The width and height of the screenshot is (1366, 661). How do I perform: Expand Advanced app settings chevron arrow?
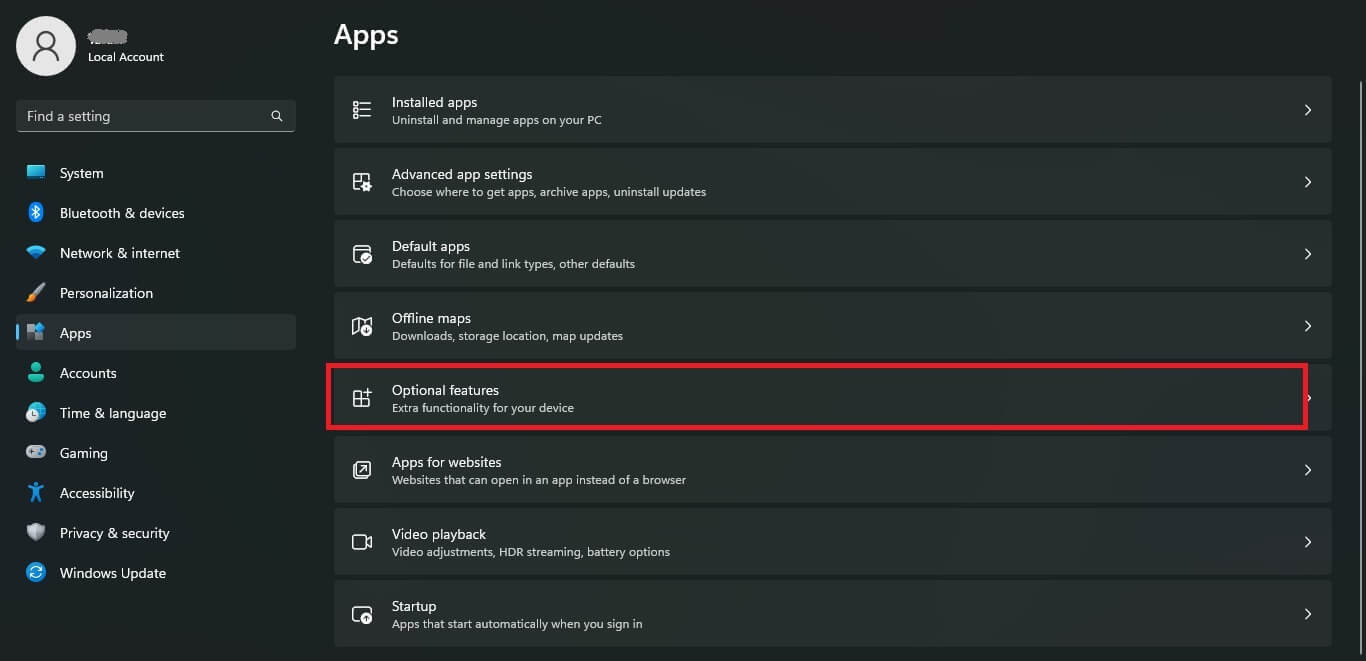(x=1307, y=182)
